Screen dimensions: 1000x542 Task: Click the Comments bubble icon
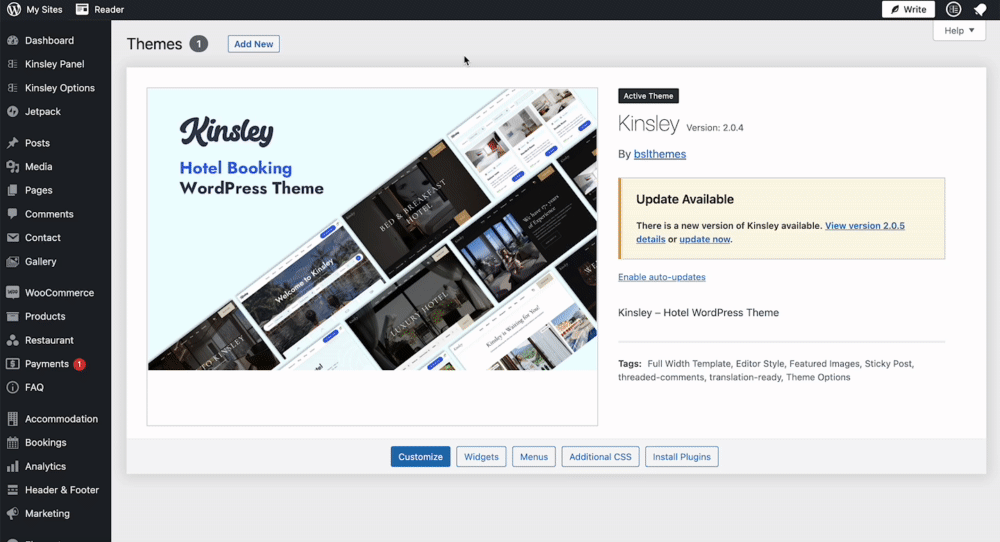click(13, 214)
